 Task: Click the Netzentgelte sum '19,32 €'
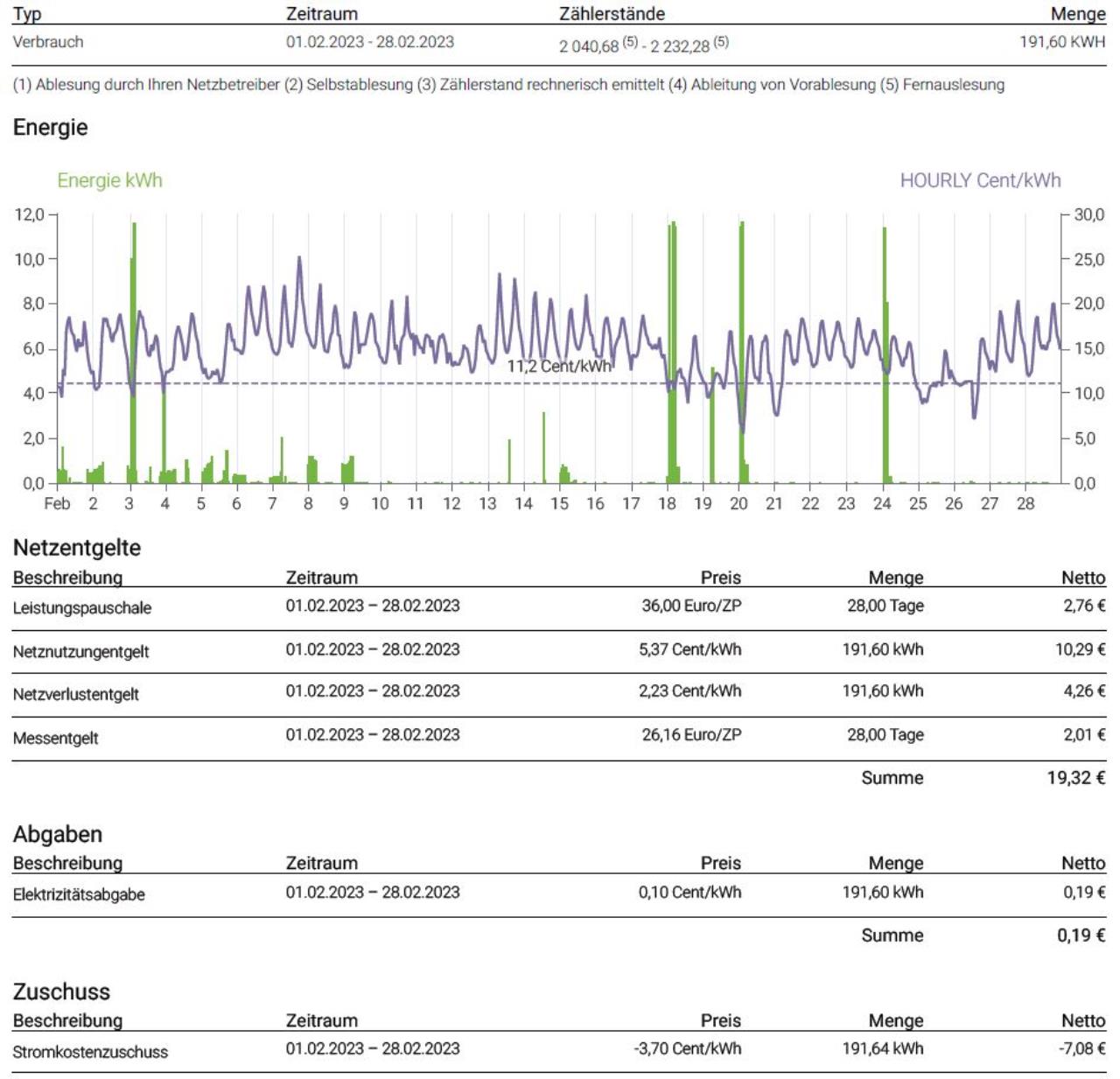pyautogui.click(x=1076, y=777)
